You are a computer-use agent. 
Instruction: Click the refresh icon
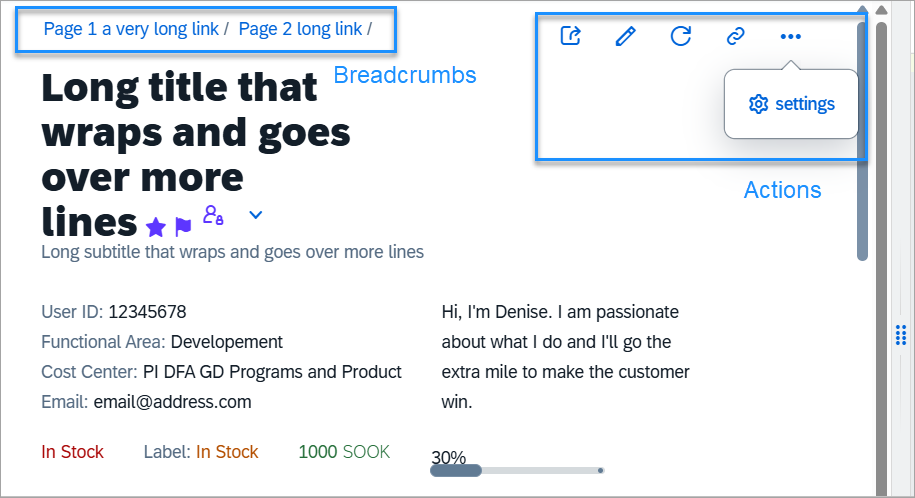point(680,36)
